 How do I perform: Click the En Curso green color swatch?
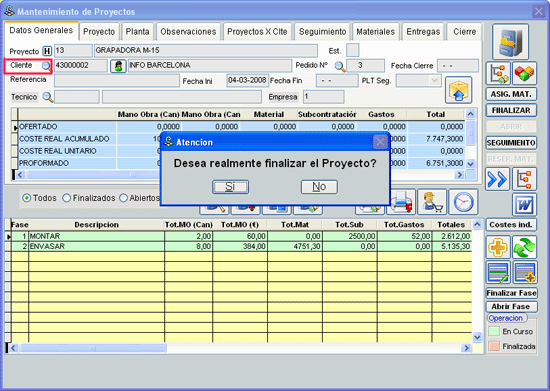(x=494, y=331)
